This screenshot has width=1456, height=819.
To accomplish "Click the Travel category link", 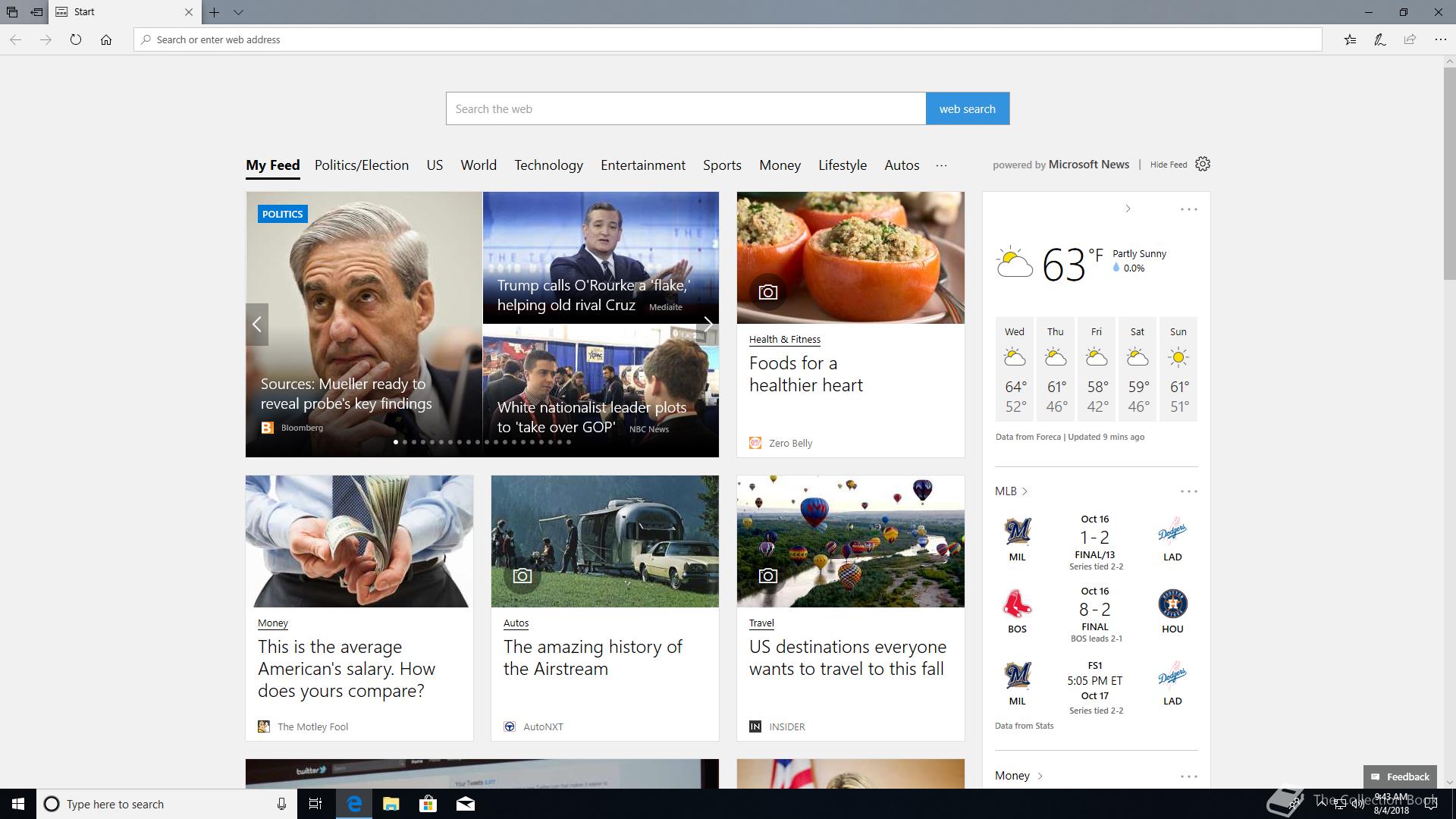I will tap(761, 623).
